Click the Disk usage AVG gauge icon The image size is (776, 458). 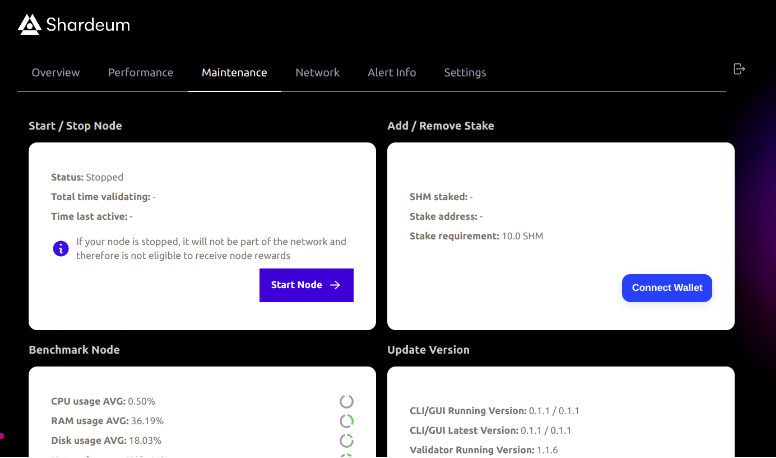click(x=346, y=440)
